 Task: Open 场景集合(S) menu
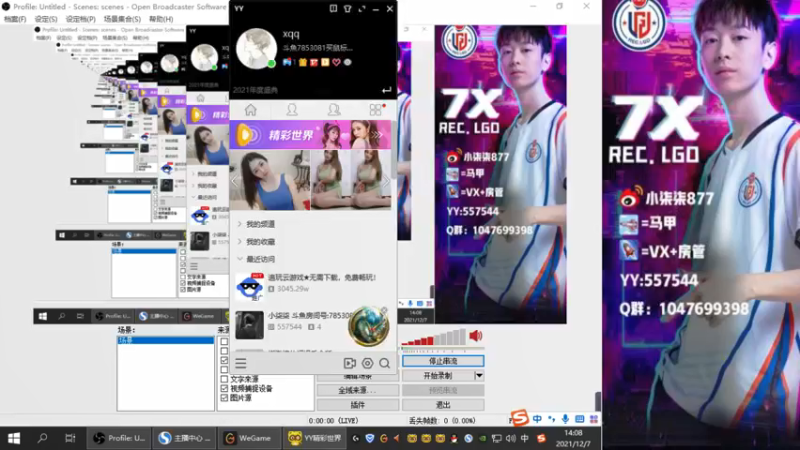[122, 19]
